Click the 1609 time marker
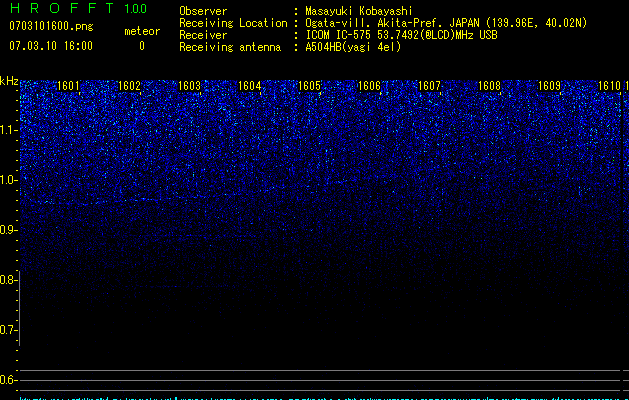 click(549, 86)
